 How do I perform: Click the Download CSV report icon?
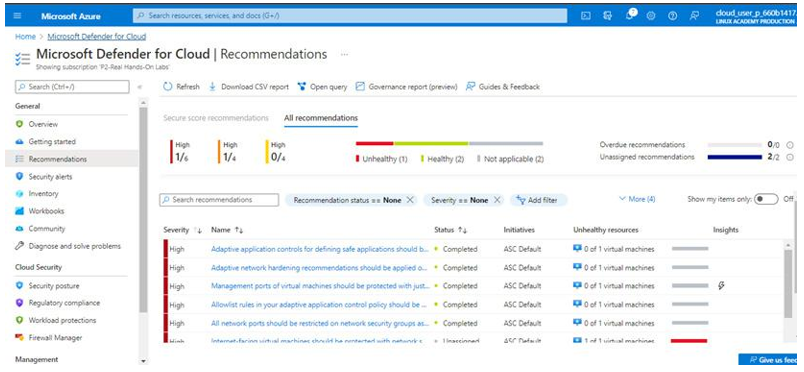click(212, 87)
